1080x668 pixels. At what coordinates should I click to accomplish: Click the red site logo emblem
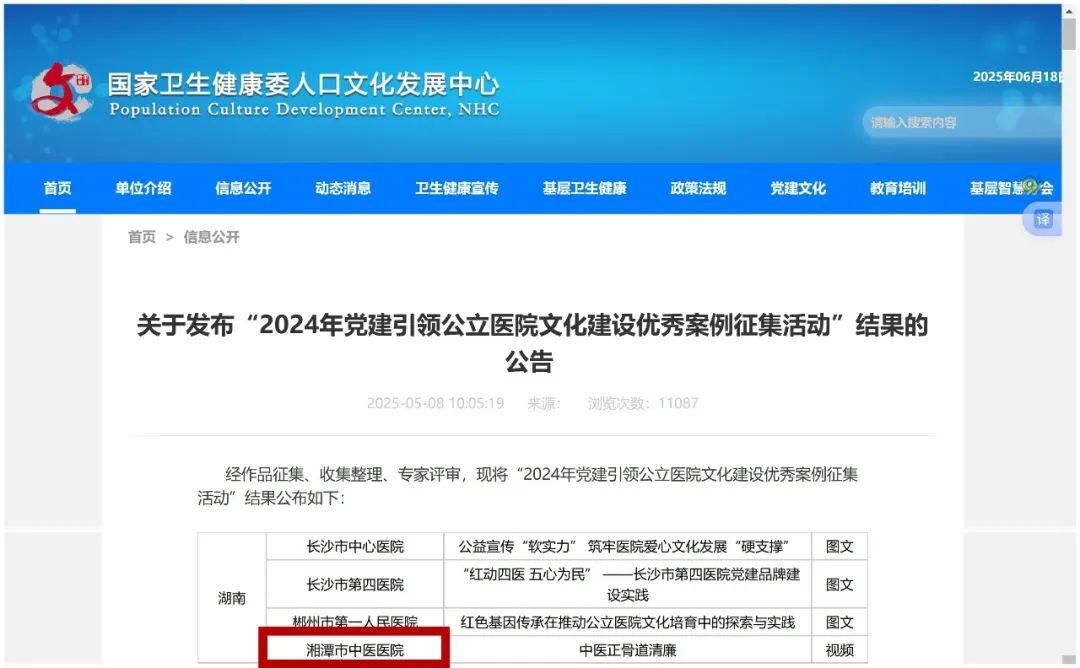[x=61, y=92]
